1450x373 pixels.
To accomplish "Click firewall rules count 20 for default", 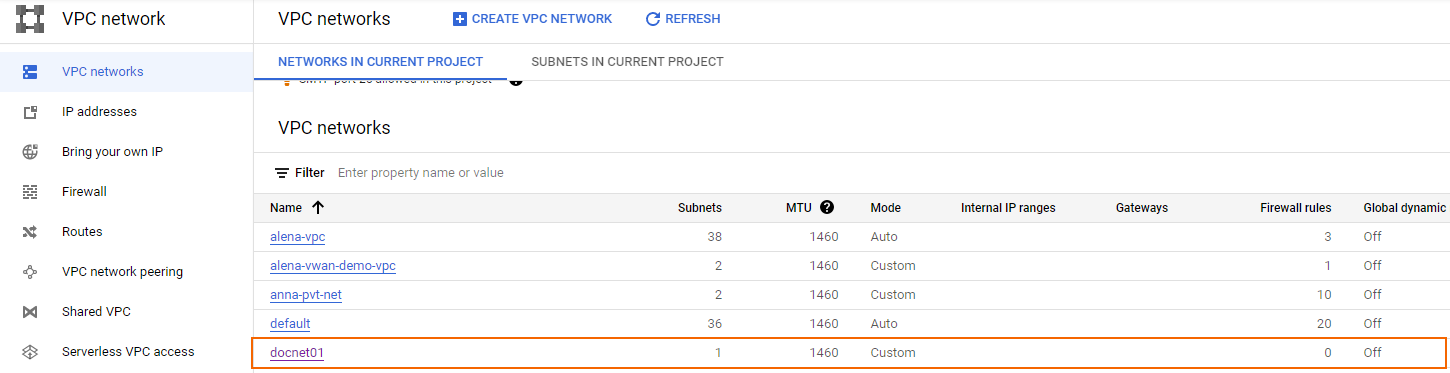I will point(1324,324).
